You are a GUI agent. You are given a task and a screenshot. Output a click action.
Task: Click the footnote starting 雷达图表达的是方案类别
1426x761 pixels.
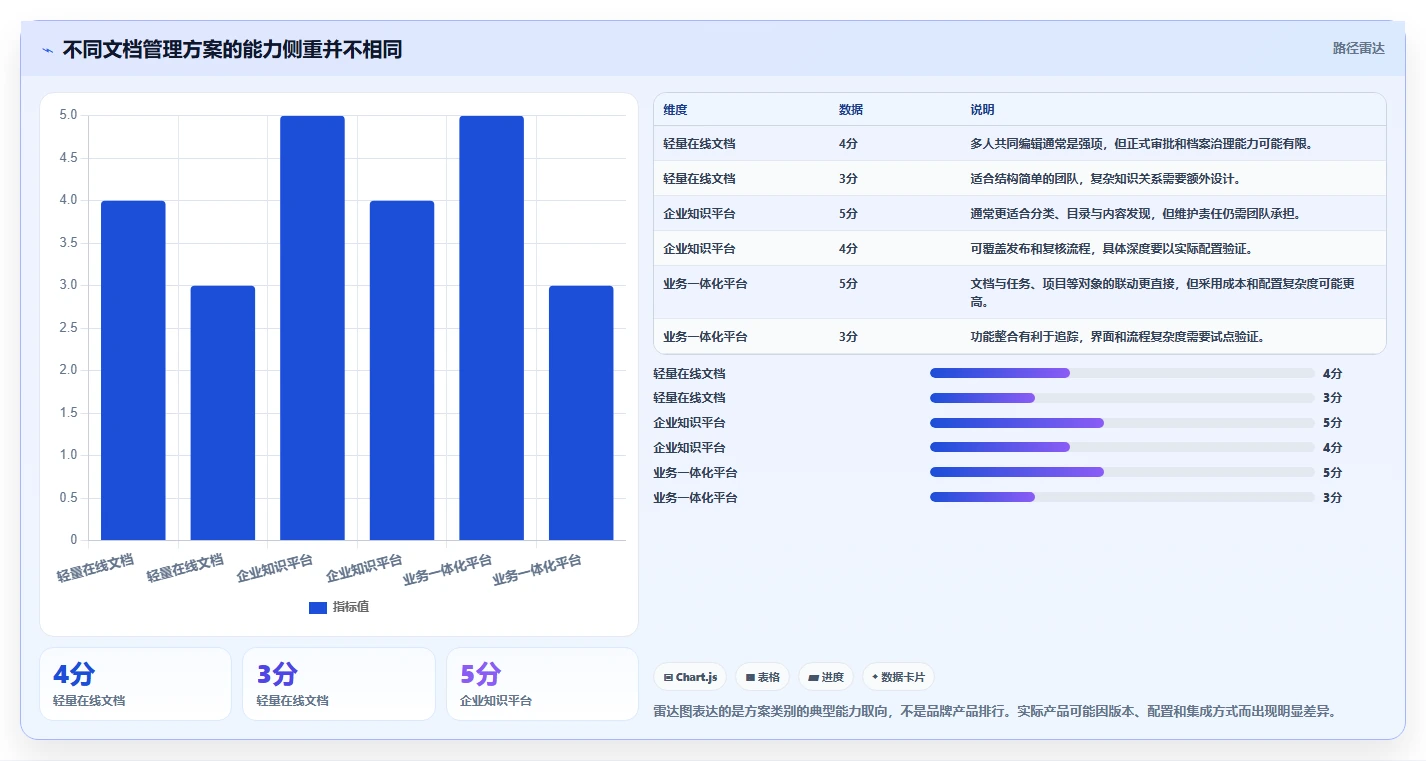coord(995,712)
